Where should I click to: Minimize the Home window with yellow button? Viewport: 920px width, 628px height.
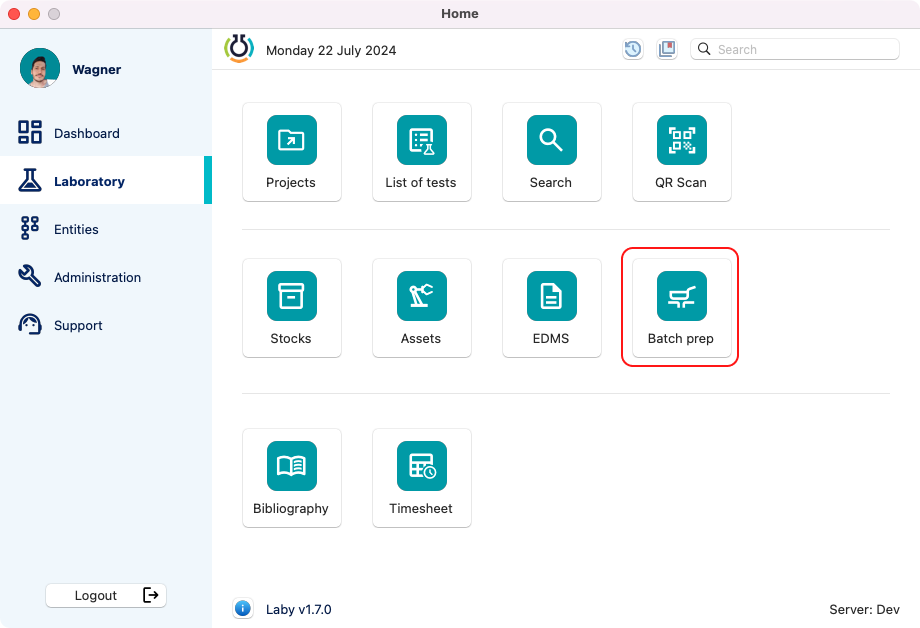click(34, 13)
